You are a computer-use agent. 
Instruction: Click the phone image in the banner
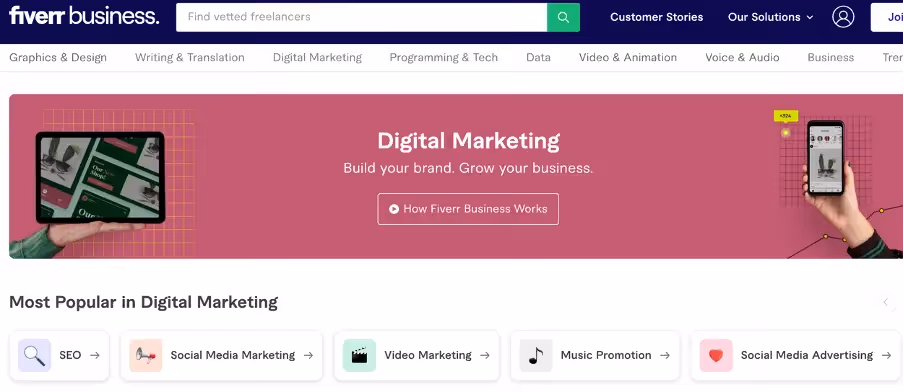pyautogui.click(x=826, y=157)
